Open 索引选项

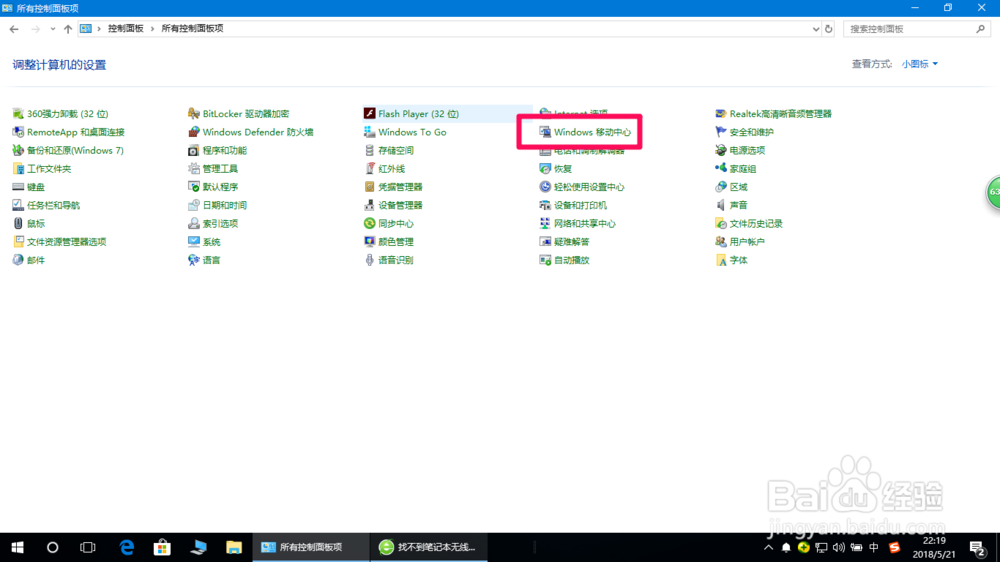213,224
